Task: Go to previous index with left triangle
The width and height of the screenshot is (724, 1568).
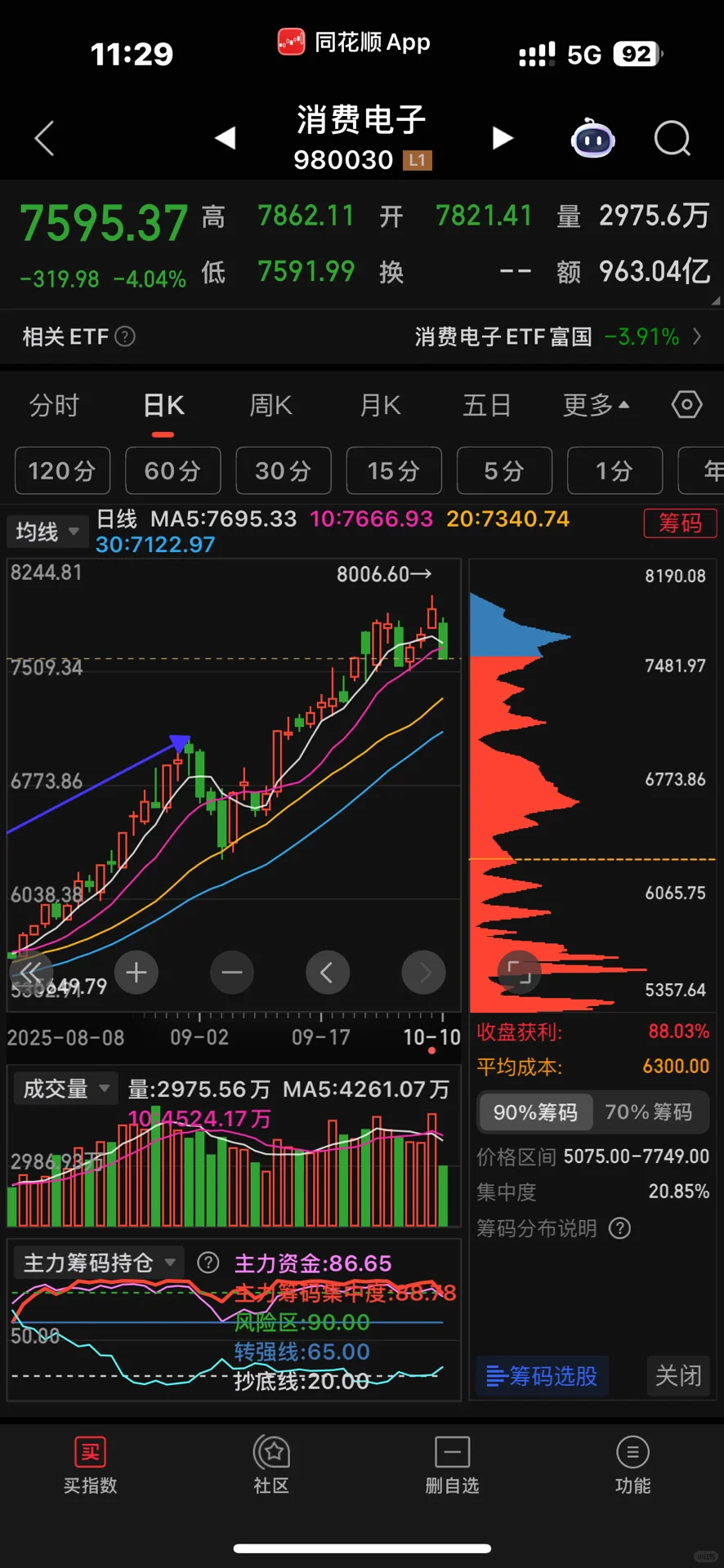Action: click(225, 138)
